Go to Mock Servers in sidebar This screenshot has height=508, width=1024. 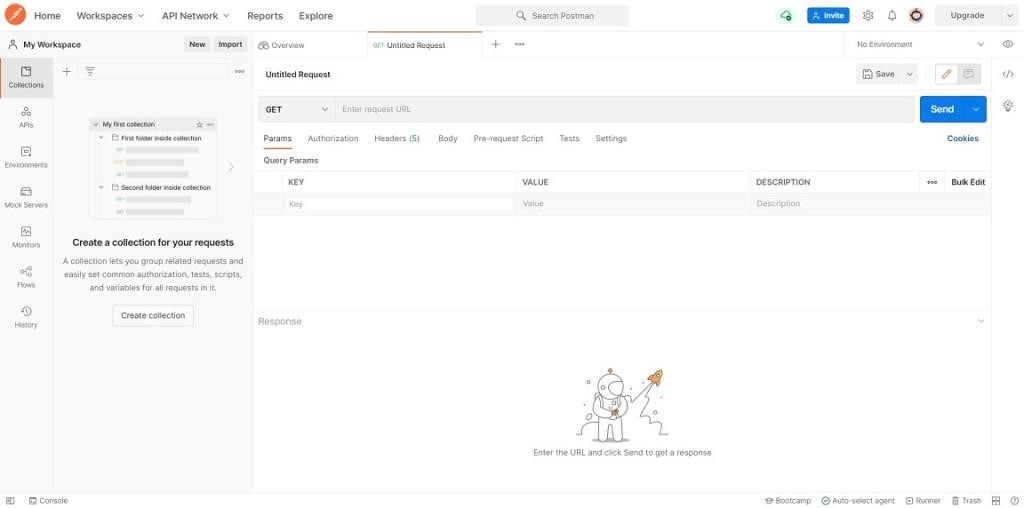(26, 197)
